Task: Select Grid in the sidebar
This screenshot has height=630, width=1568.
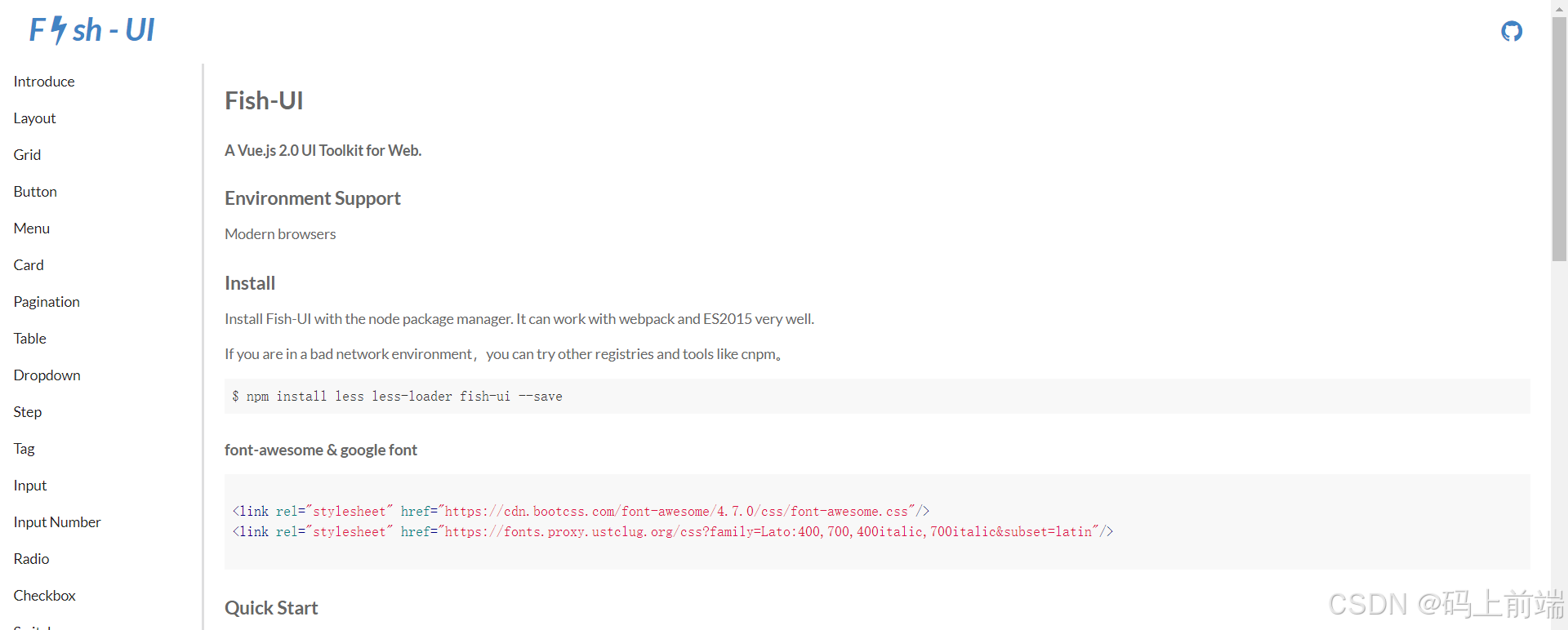Action: click(27, 155)
